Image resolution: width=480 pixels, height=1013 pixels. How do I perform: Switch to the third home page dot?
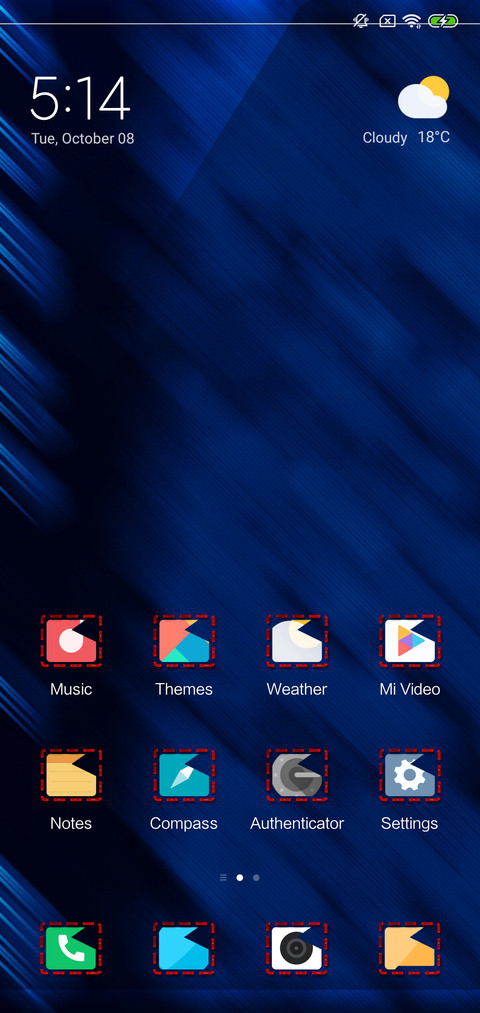coord(256,877)
